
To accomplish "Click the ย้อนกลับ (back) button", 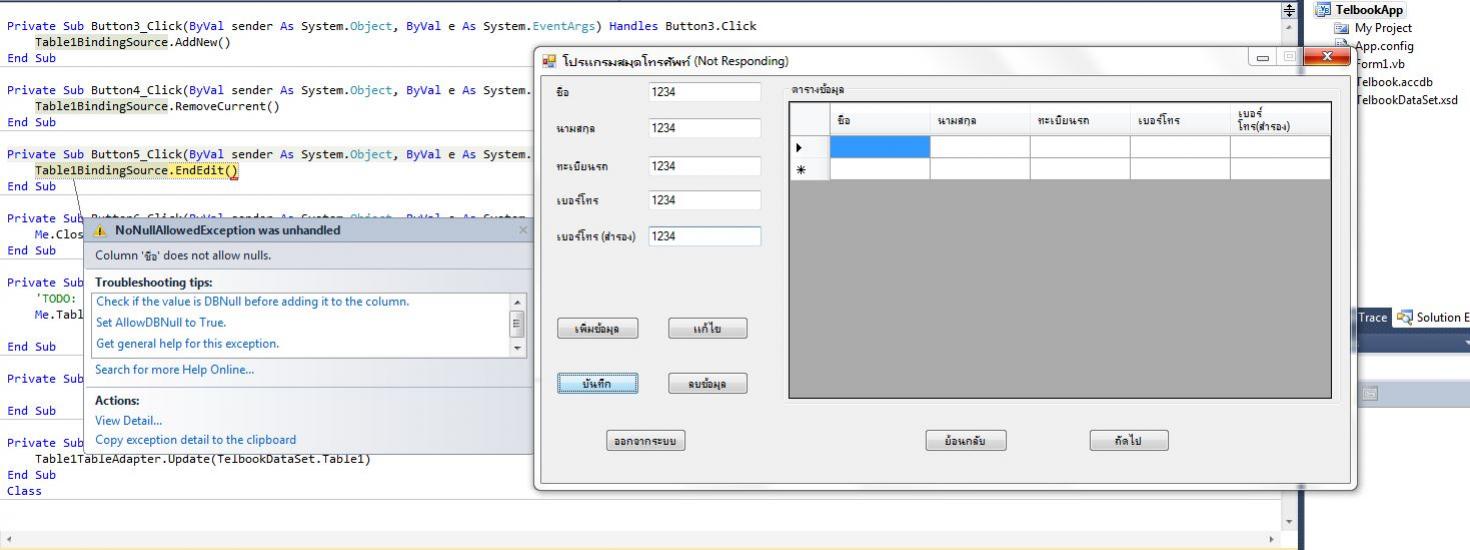I will [x=966, y=441].
